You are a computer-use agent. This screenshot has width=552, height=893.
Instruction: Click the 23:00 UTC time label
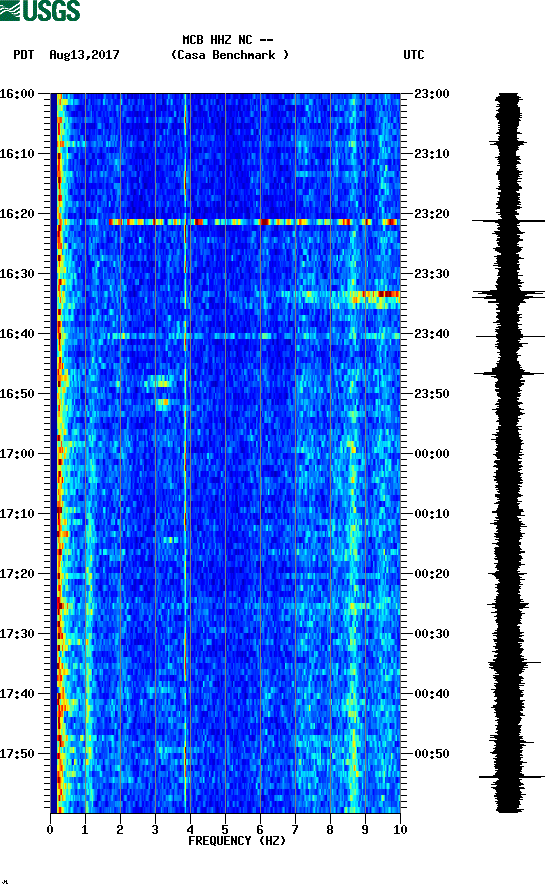(x=432, y=93)
